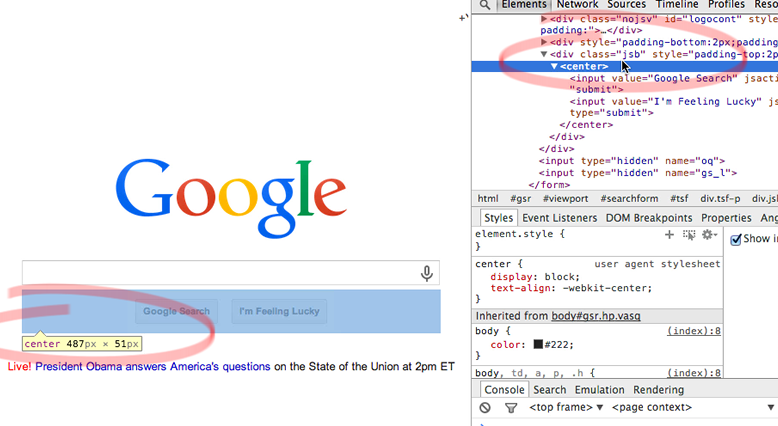Click the display: block property
This screenshot has width=778, height=426.
(x=535, y=277)
